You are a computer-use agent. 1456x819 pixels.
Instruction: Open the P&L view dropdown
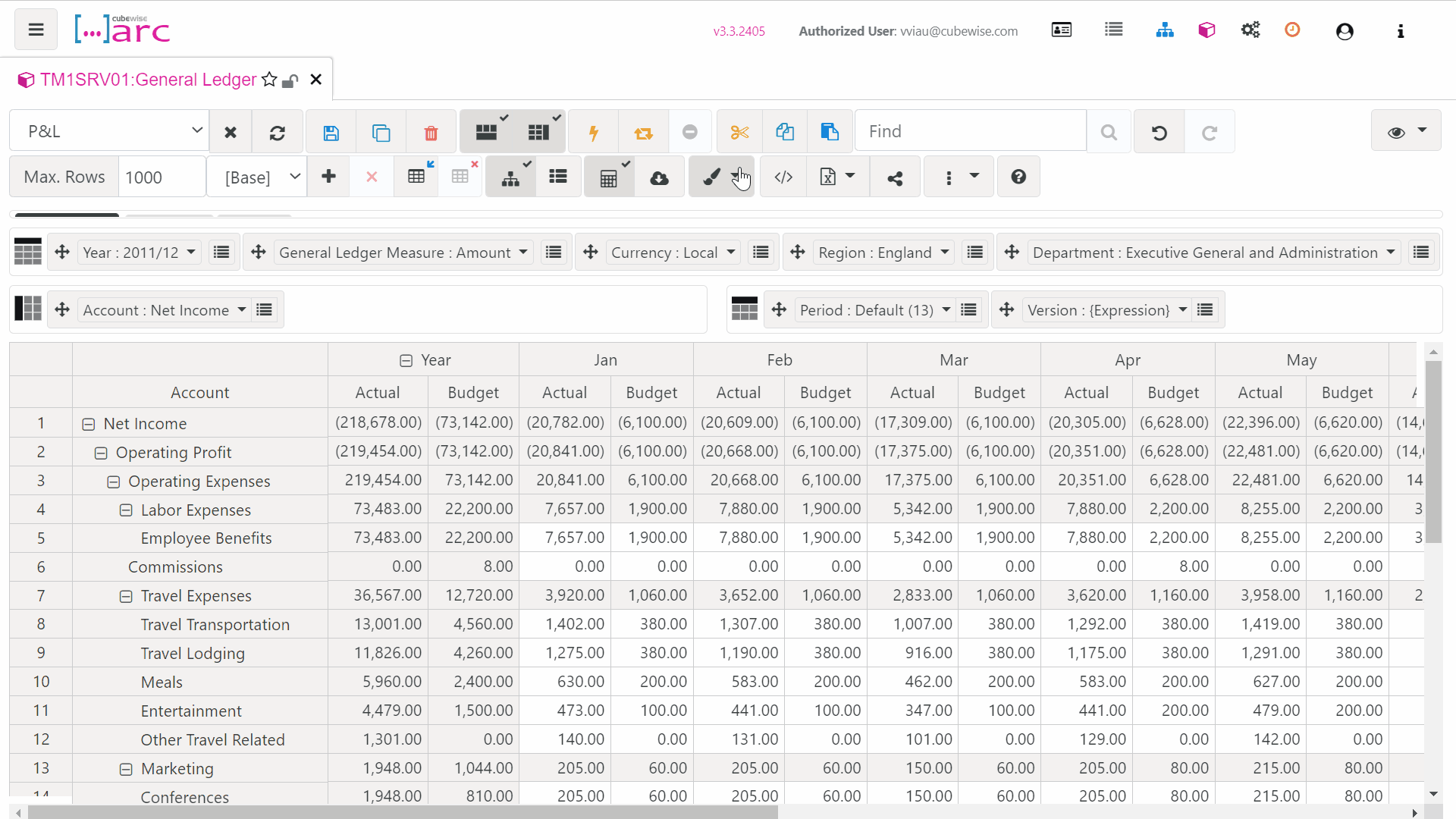(109, 131)
